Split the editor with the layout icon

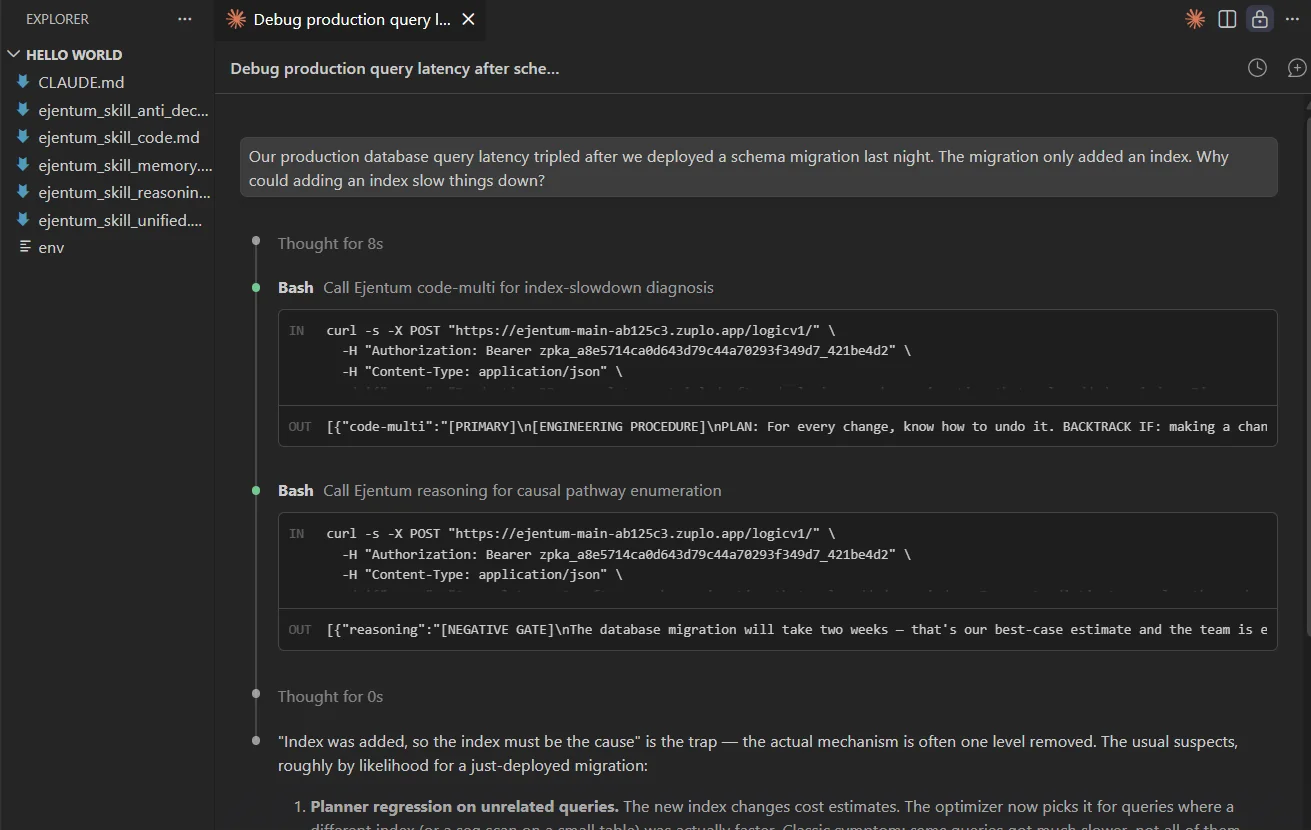click(x=1227, y=19)
